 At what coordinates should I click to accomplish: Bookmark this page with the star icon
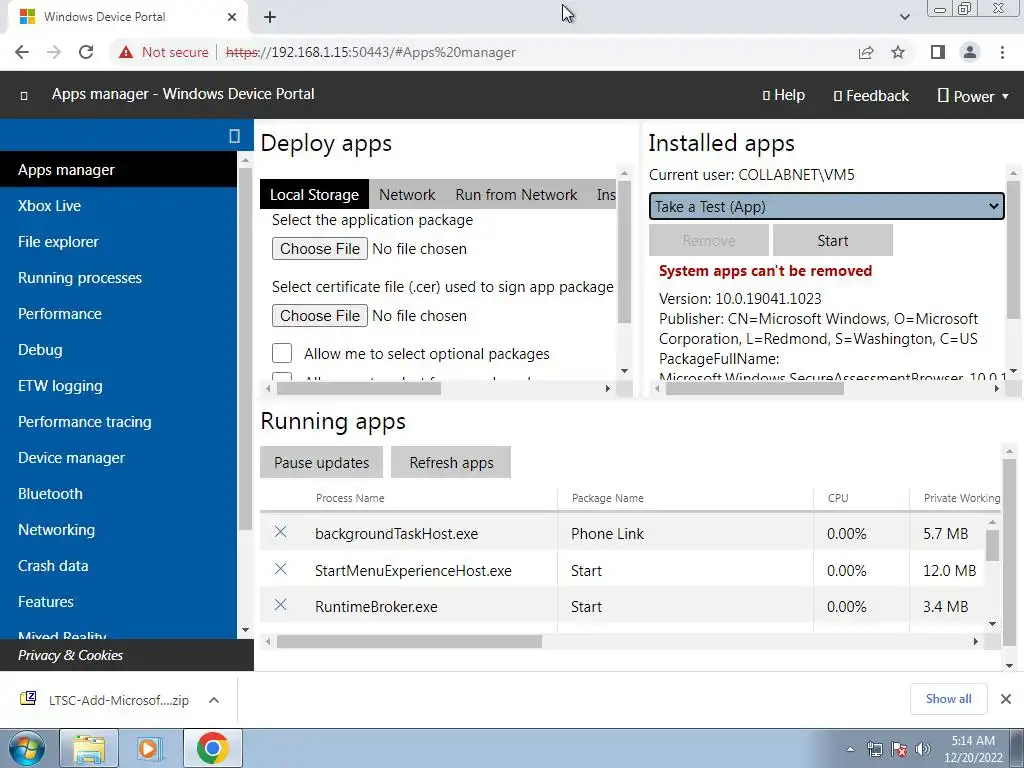(x=898, y=52)
